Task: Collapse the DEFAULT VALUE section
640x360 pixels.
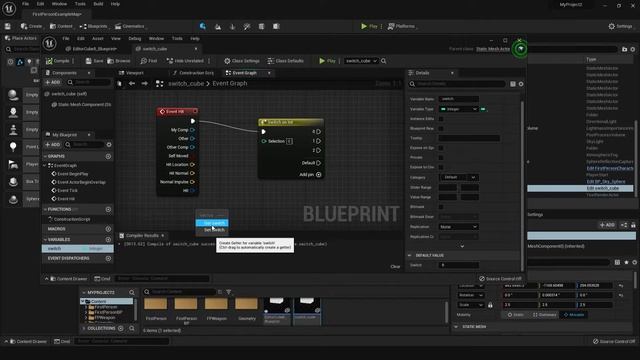Action: 410,256
